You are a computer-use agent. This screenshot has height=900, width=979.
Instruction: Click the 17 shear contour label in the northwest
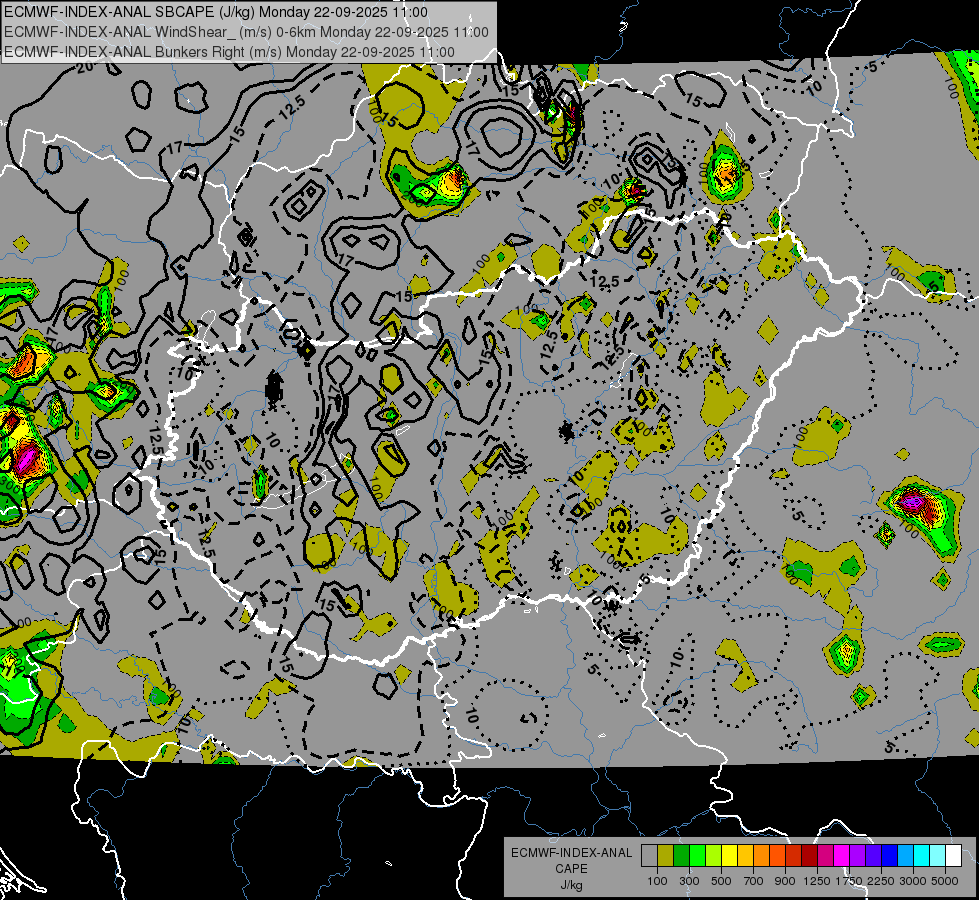coord(175,149)
